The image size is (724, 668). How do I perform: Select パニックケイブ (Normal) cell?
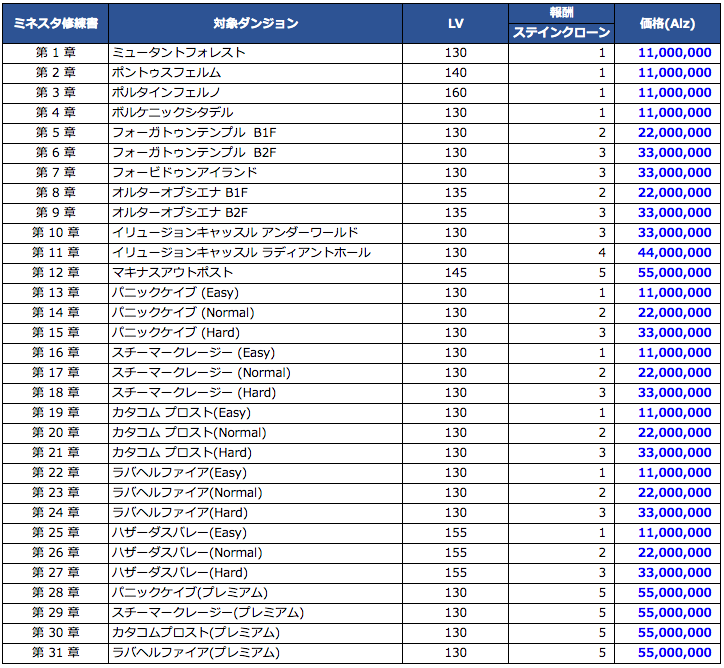point(255,313)
